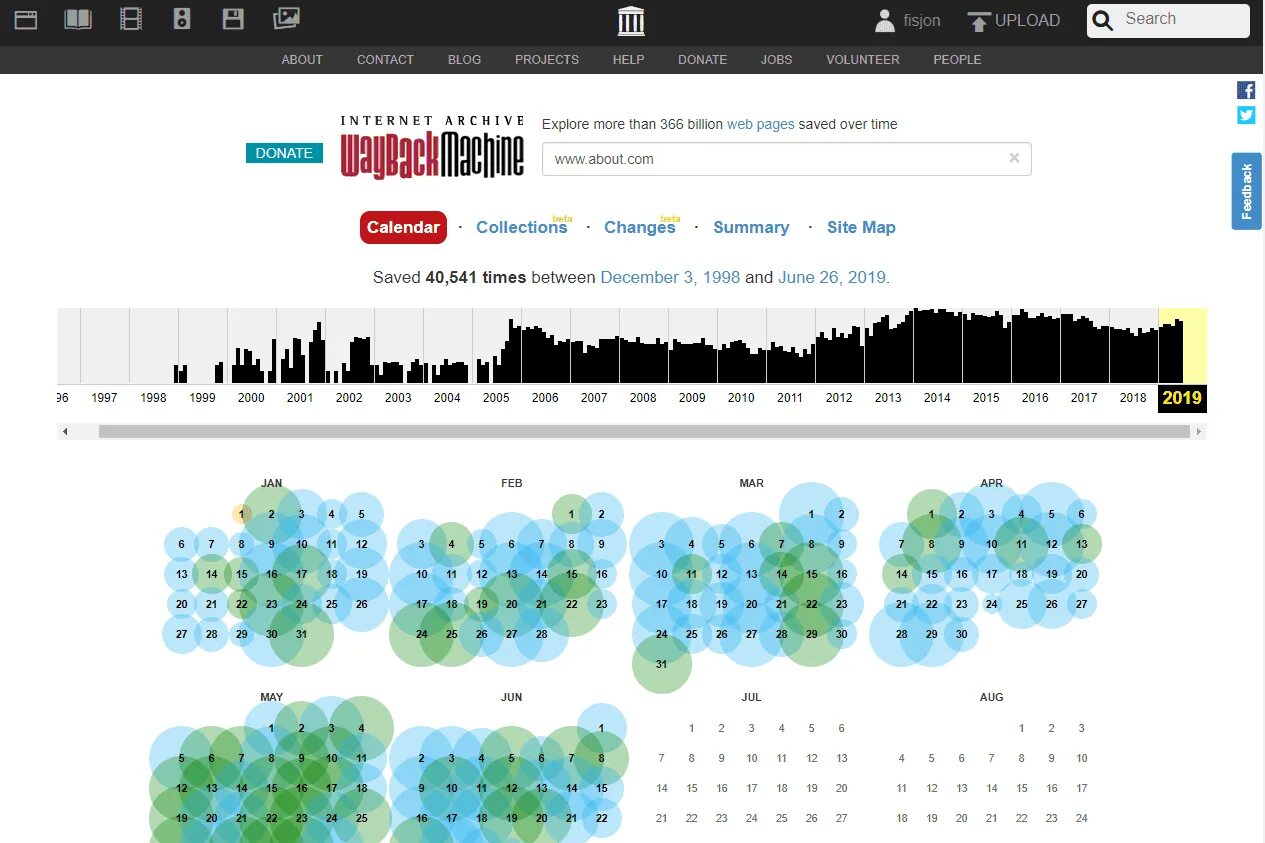Click the search magnifier icon
Screen dimensions: 1265x843
1102,21
